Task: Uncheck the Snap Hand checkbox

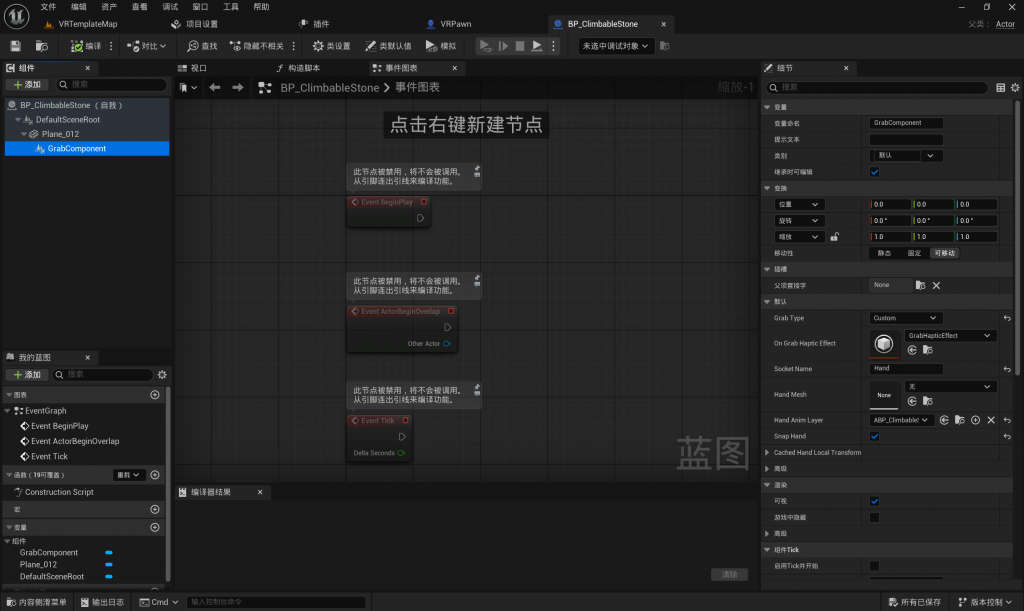Action: tap(874, 436)
